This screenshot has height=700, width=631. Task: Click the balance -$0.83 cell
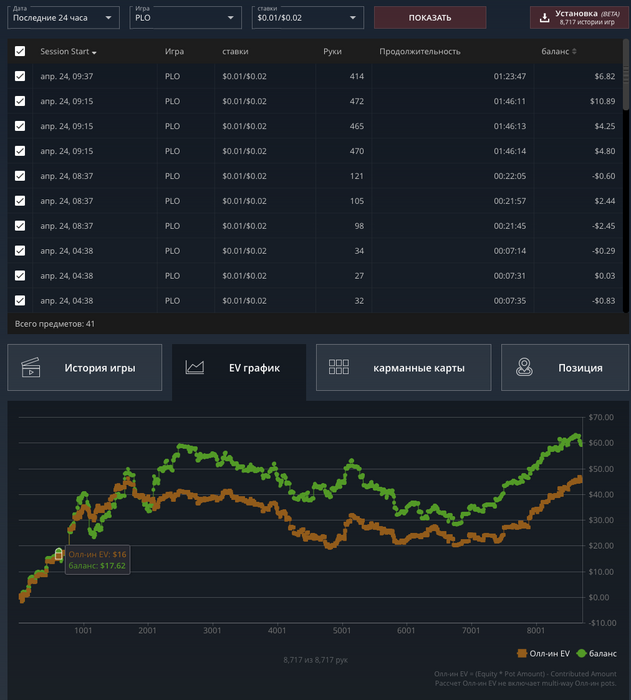[603, 301]
